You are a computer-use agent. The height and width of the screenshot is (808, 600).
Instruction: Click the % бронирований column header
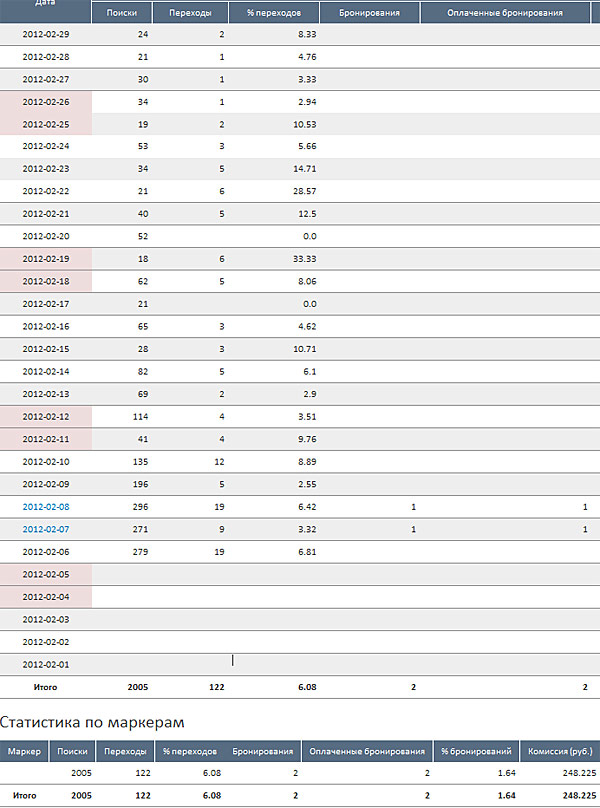pos(476,751)
